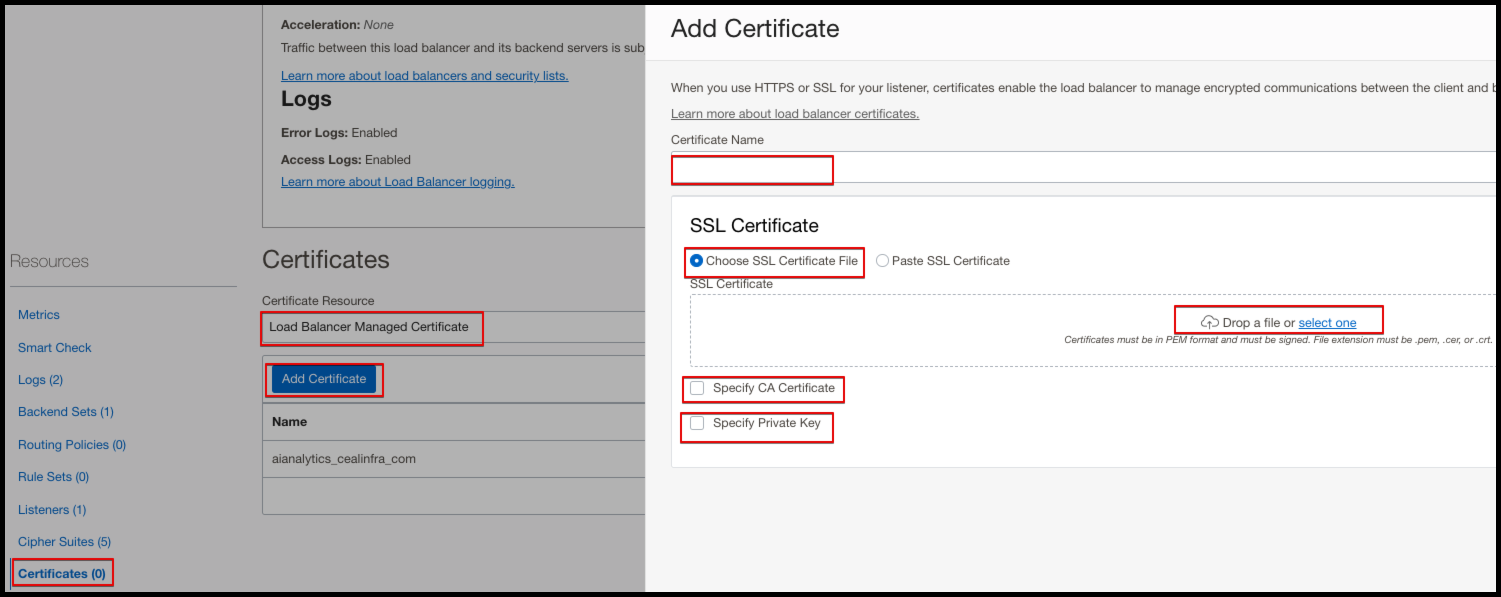Viewport: 1501px width, 597px height.
Task: Select Choose SSL Certificate File radio button
Action: (x=697, y=261)
